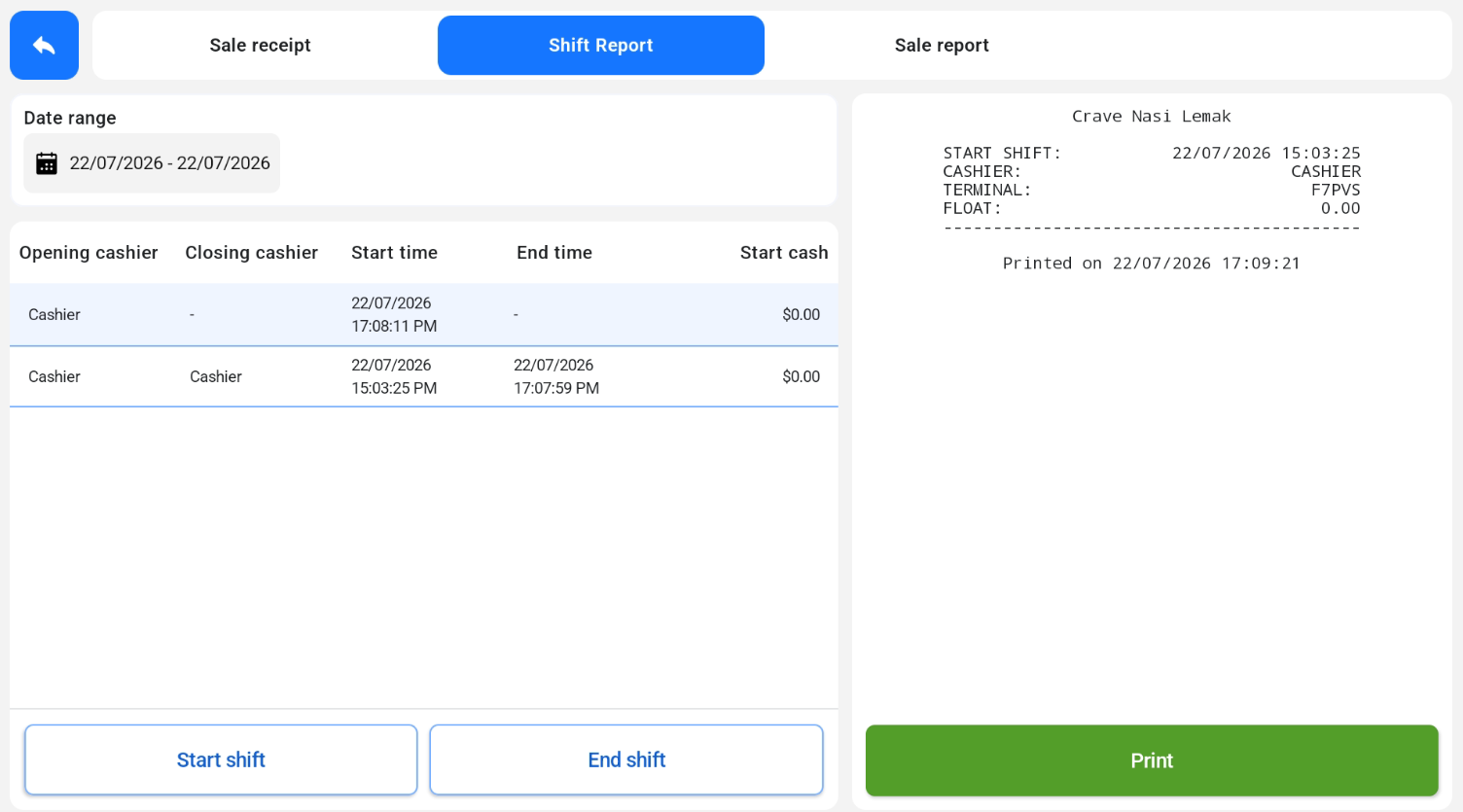Open the date range 22/07/2026 picker
The width and height of the screenshot is (1463, 812).
[152, 163]
